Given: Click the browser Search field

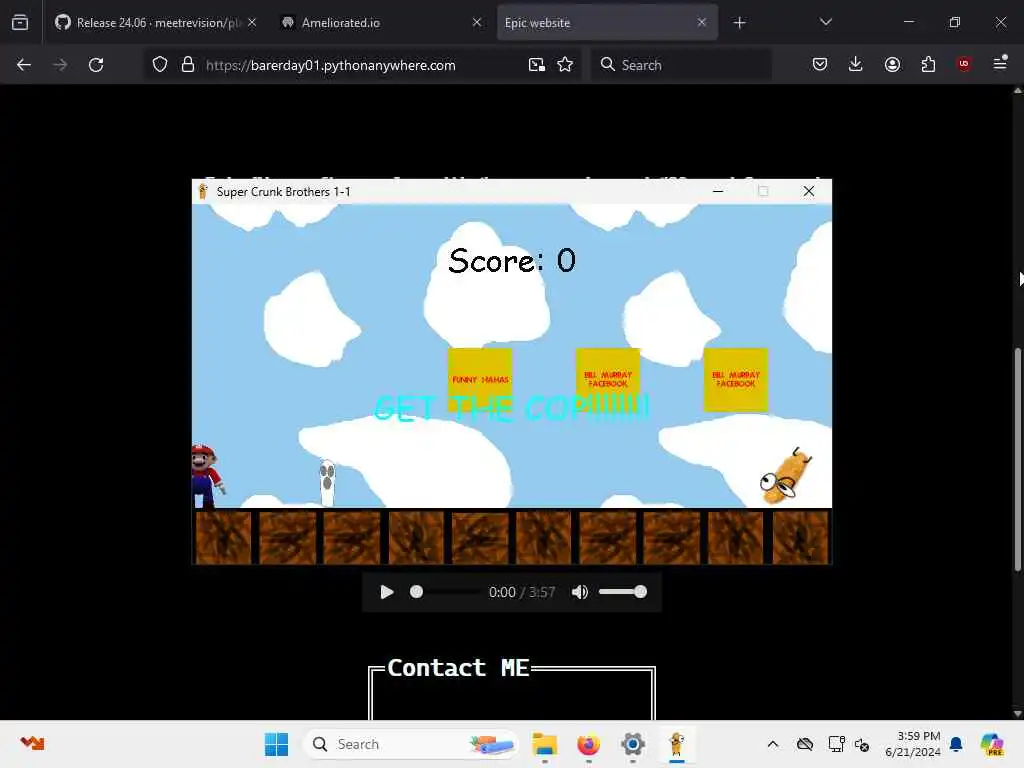Looking at the screenshot, I should [x=680, y=65].
